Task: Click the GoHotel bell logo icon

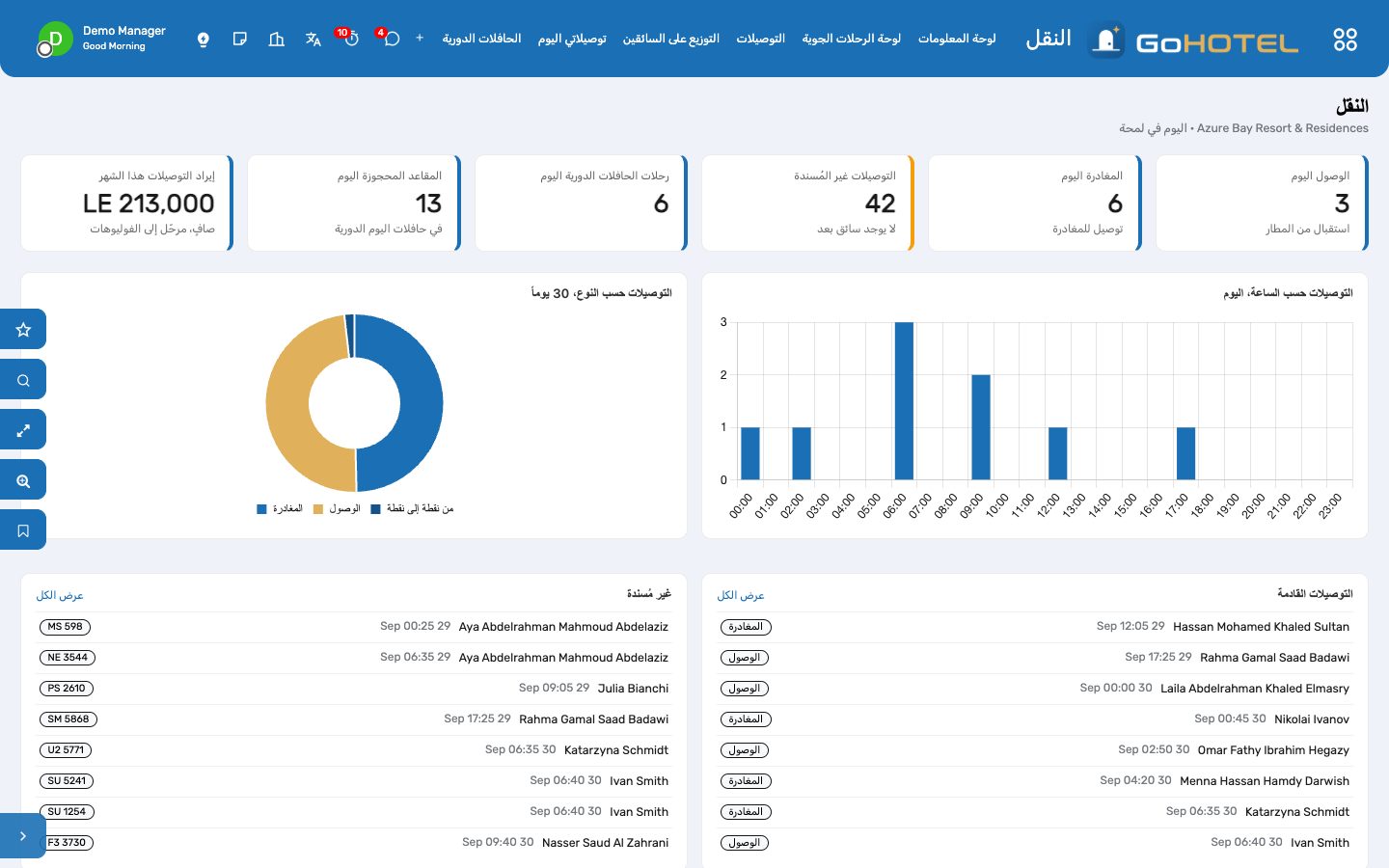Action: pyautogui.click(x=1106, y=40)
